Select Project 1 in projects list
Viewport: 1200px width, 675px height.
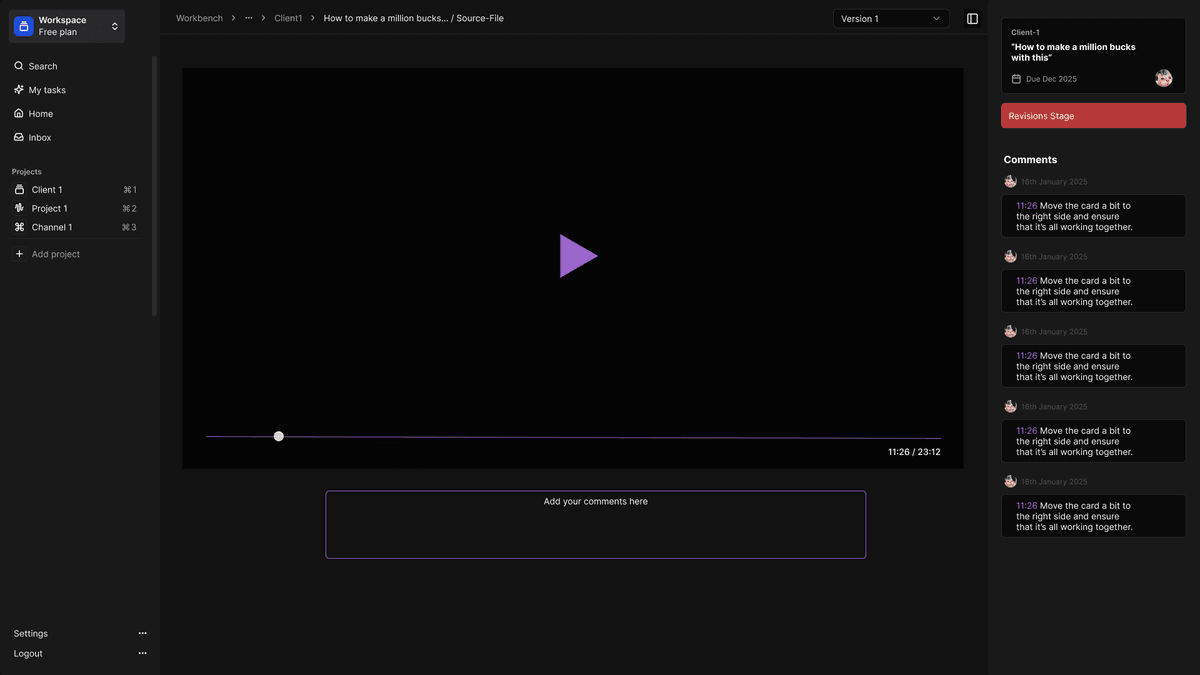pos(49,209)
